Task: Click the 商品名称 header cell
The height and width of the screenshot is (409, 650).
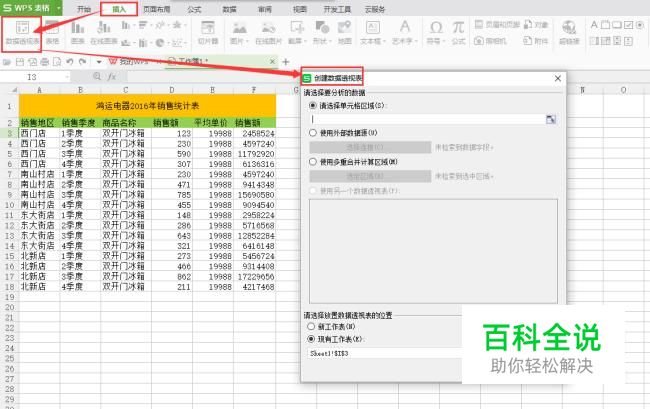Action: click(x=126, y=123)
